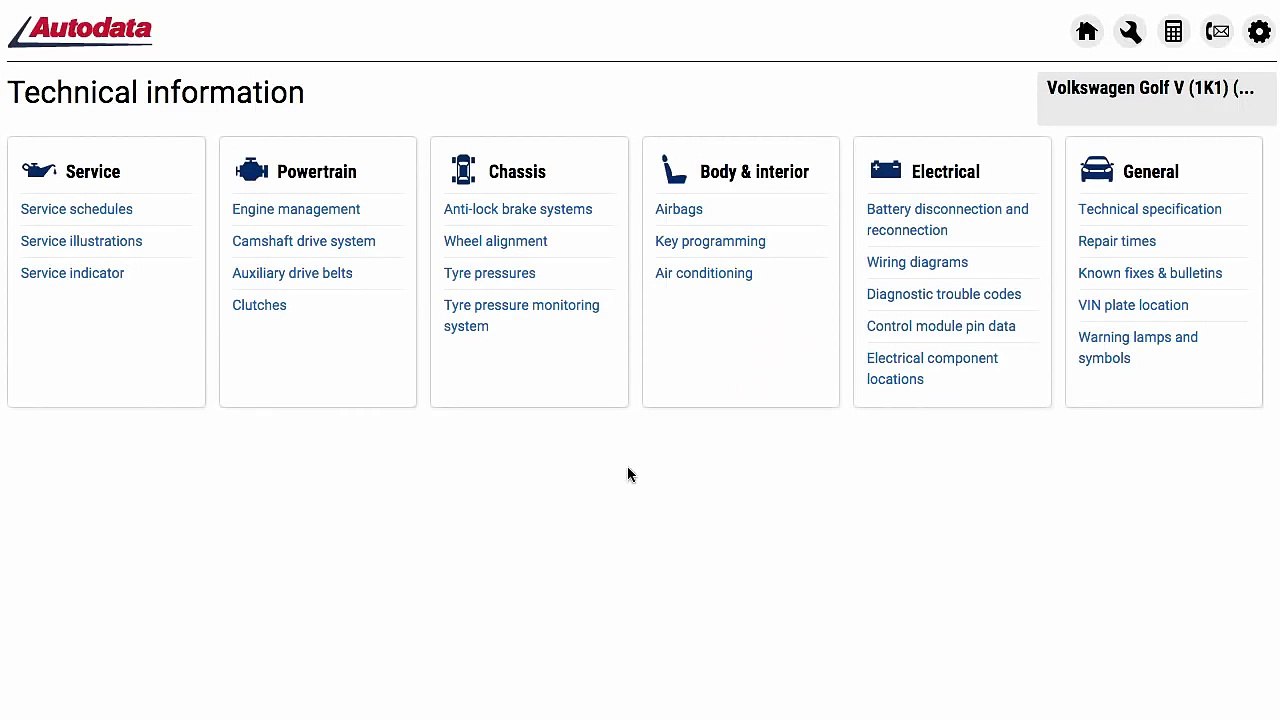Open the settings gear icon

click(1259, 32)
